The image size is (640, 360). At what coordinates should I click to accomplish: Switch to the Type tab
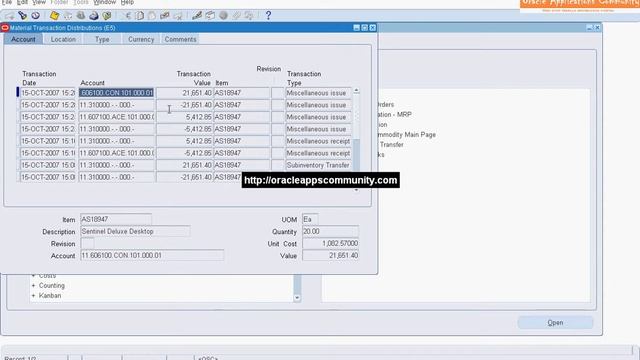pos(102,39)
